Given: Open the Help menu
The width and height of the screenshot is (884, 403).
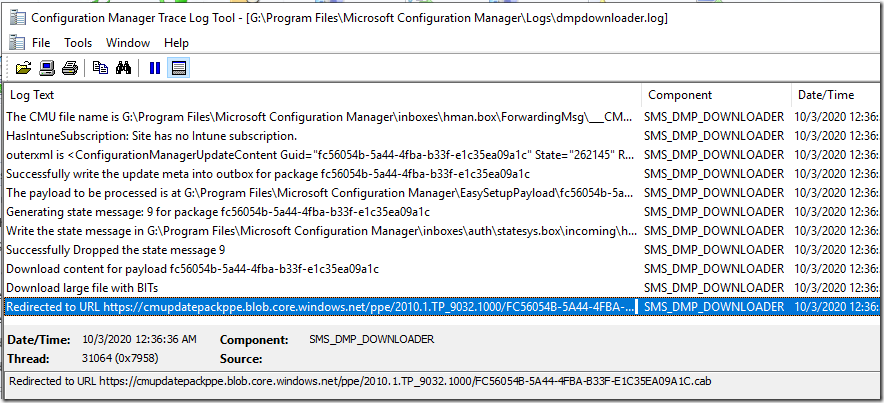Looking at the screenshot, I should point(176,43).
